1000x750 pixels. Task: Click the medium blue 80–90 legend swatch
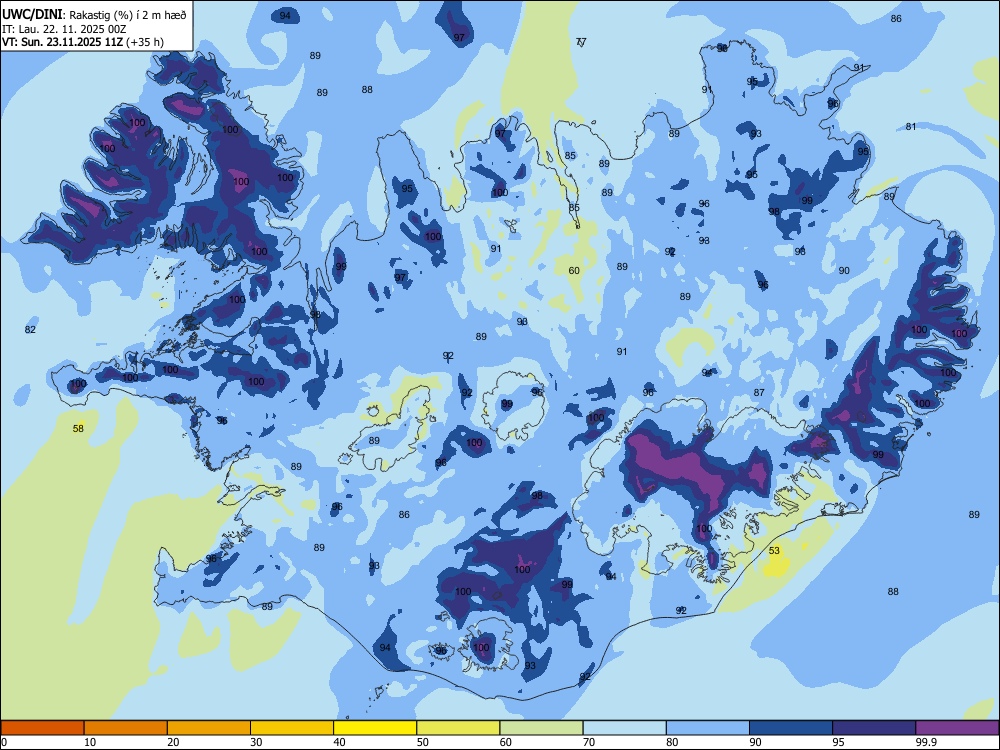point(708,728)
